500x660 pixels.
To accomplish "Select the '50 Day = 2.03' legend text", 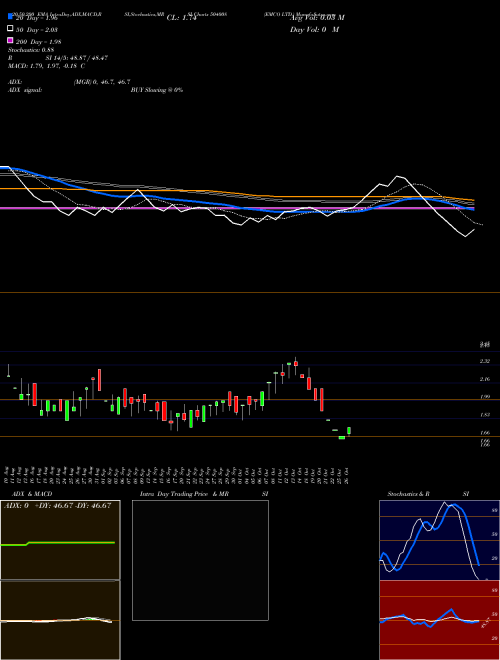I will point(37,30).
